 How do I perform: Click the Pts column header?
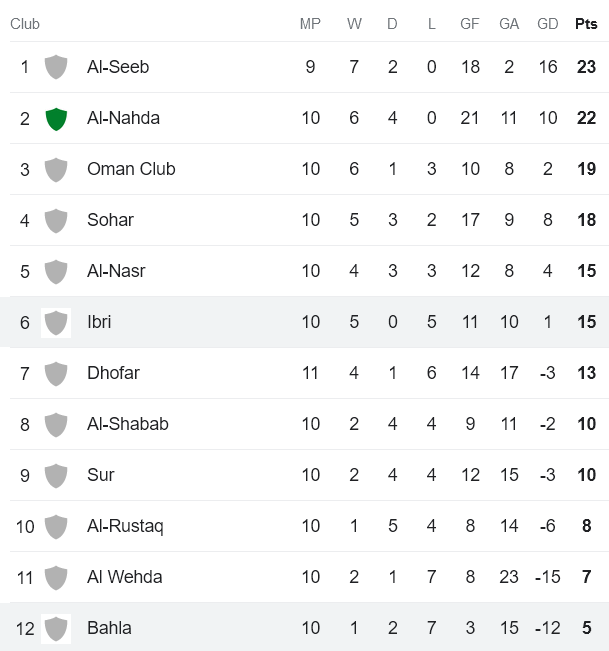click(x=586, y=24)
